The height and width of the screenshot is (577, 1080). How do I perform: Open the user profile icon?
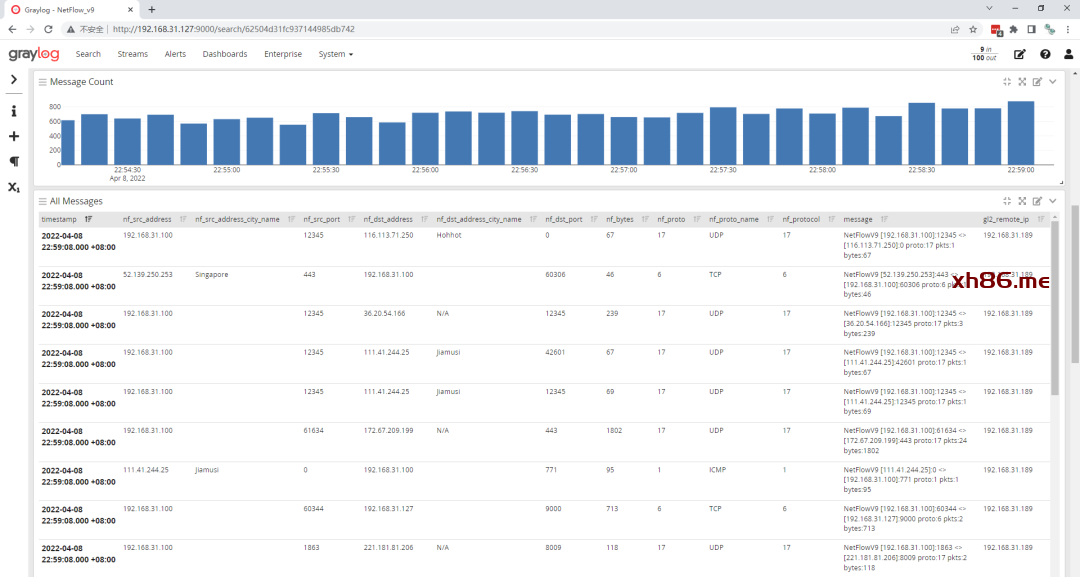(x=1068, y=54)
